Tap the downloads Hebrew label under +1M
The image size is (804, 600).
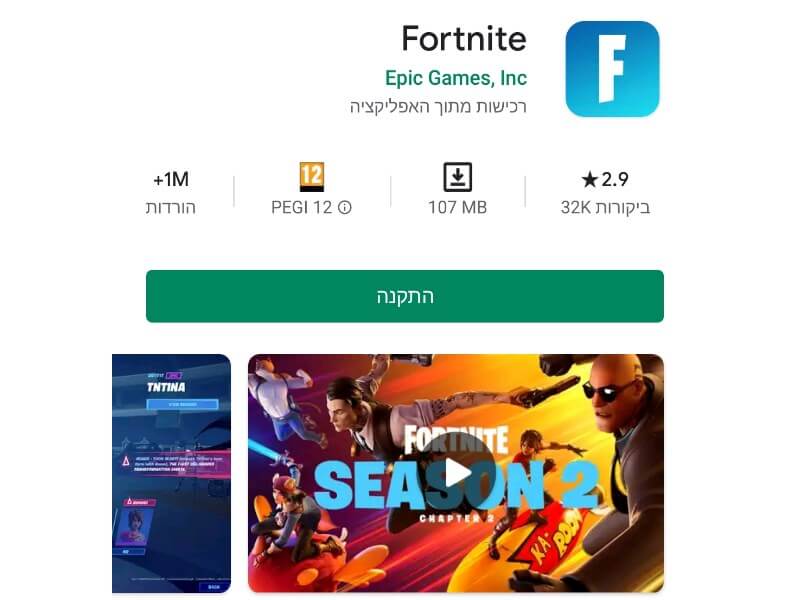tap(171, 208)
